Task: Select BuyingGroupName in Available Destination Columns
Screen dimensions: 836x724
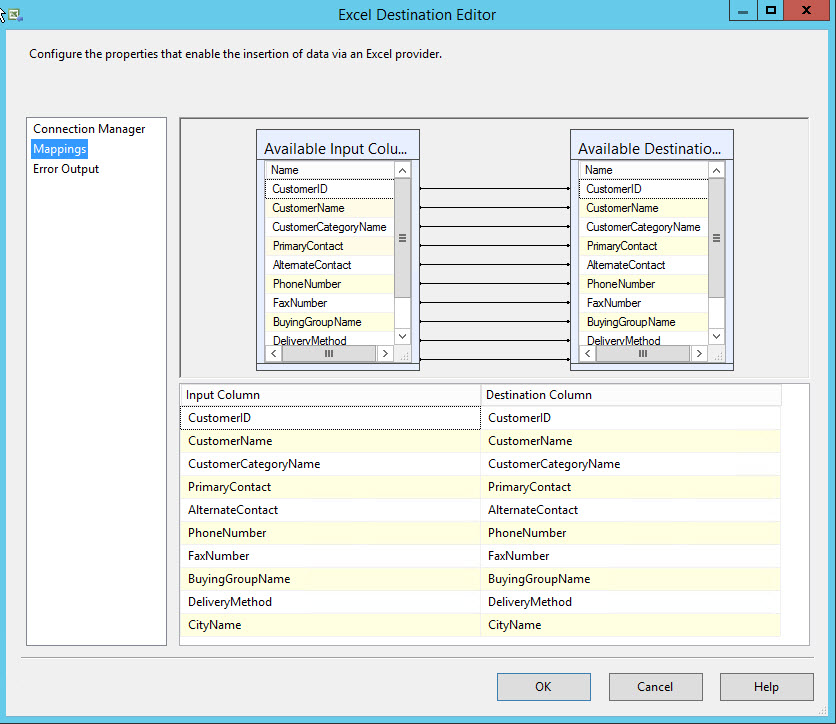Action: (644, 322)
